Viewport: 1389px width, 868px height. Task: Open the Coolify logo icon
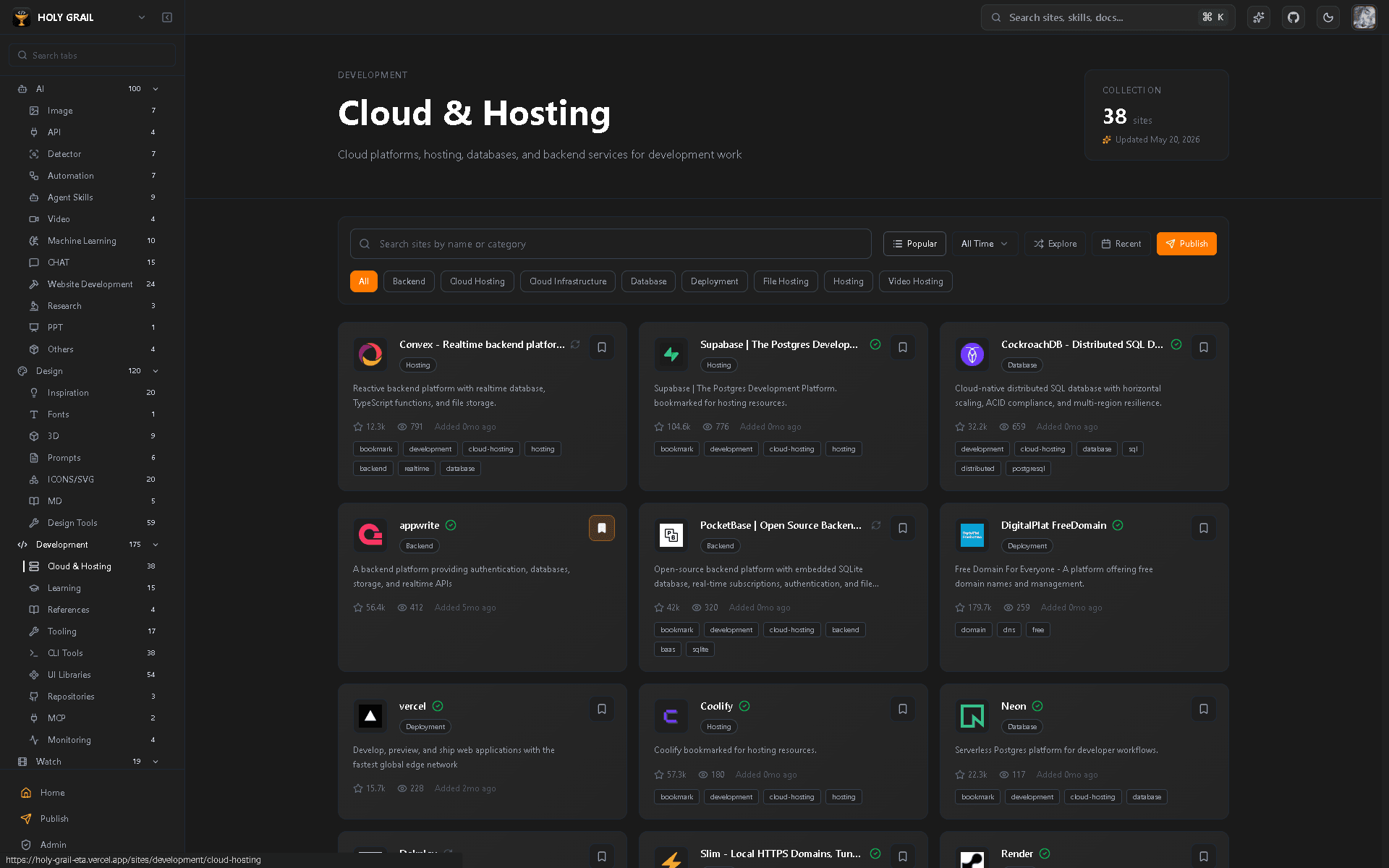tap(671, 716)
